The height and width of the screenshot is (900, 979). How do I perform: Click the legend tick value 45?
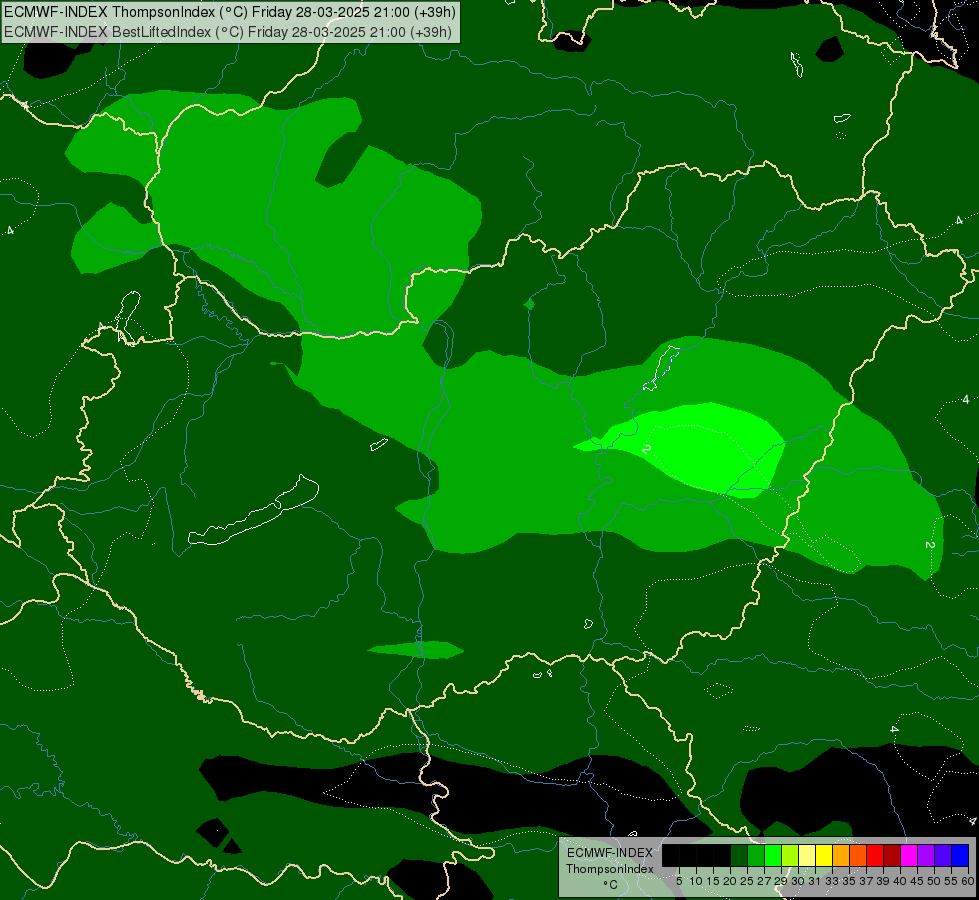(917, 881)
